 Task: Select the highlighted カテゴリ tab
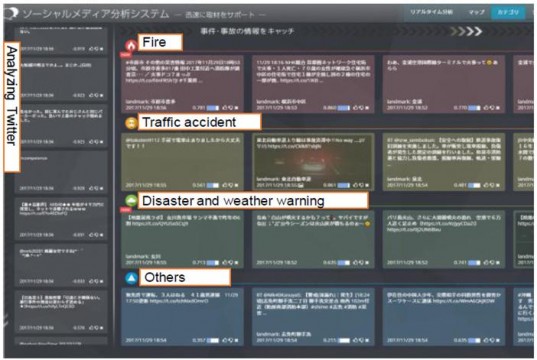(x=508, y=12)
